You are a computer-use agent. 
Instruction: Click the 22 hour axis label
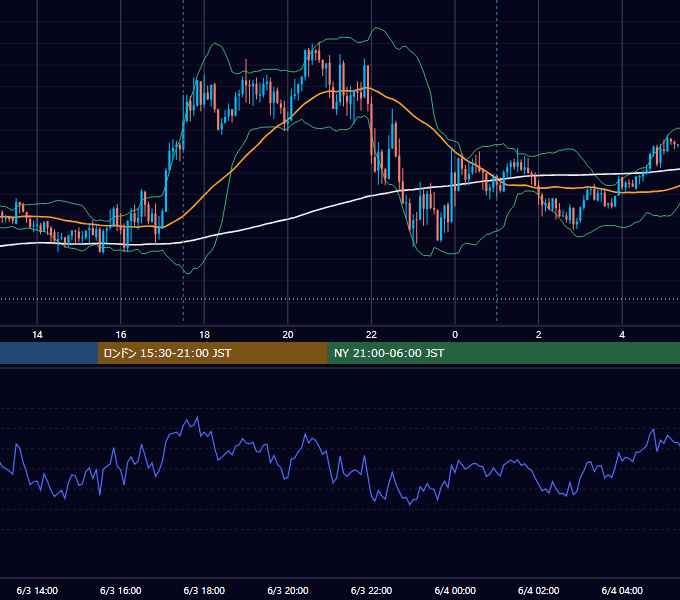point(371,335)
